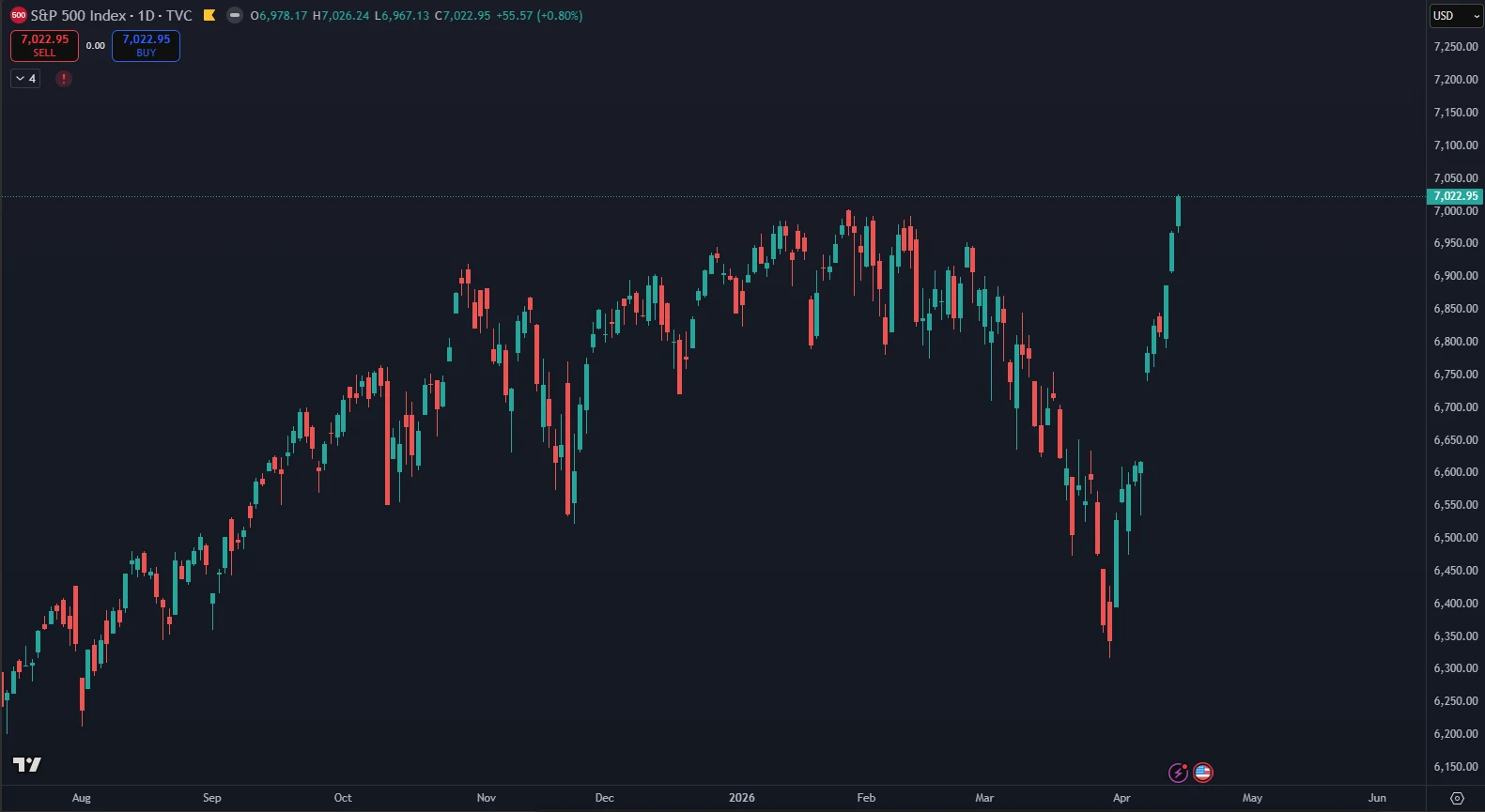Click the red S&P 500 symbol logo
The width and height of the screenshot is (1485, 812).
[x=18, y=16]
